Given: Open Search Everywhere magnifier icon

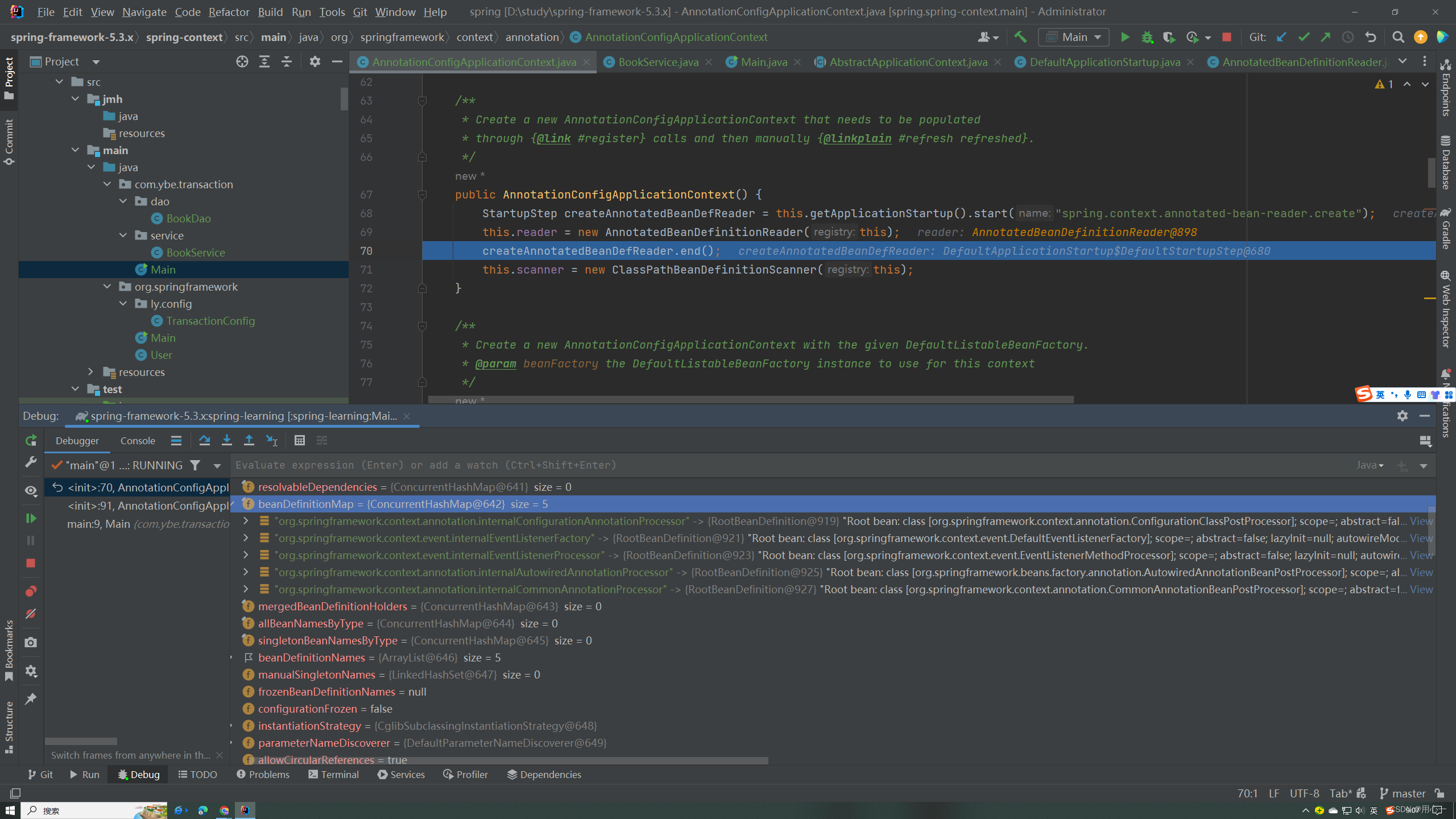Looking at the screenshot, I should click(1398, 38).
